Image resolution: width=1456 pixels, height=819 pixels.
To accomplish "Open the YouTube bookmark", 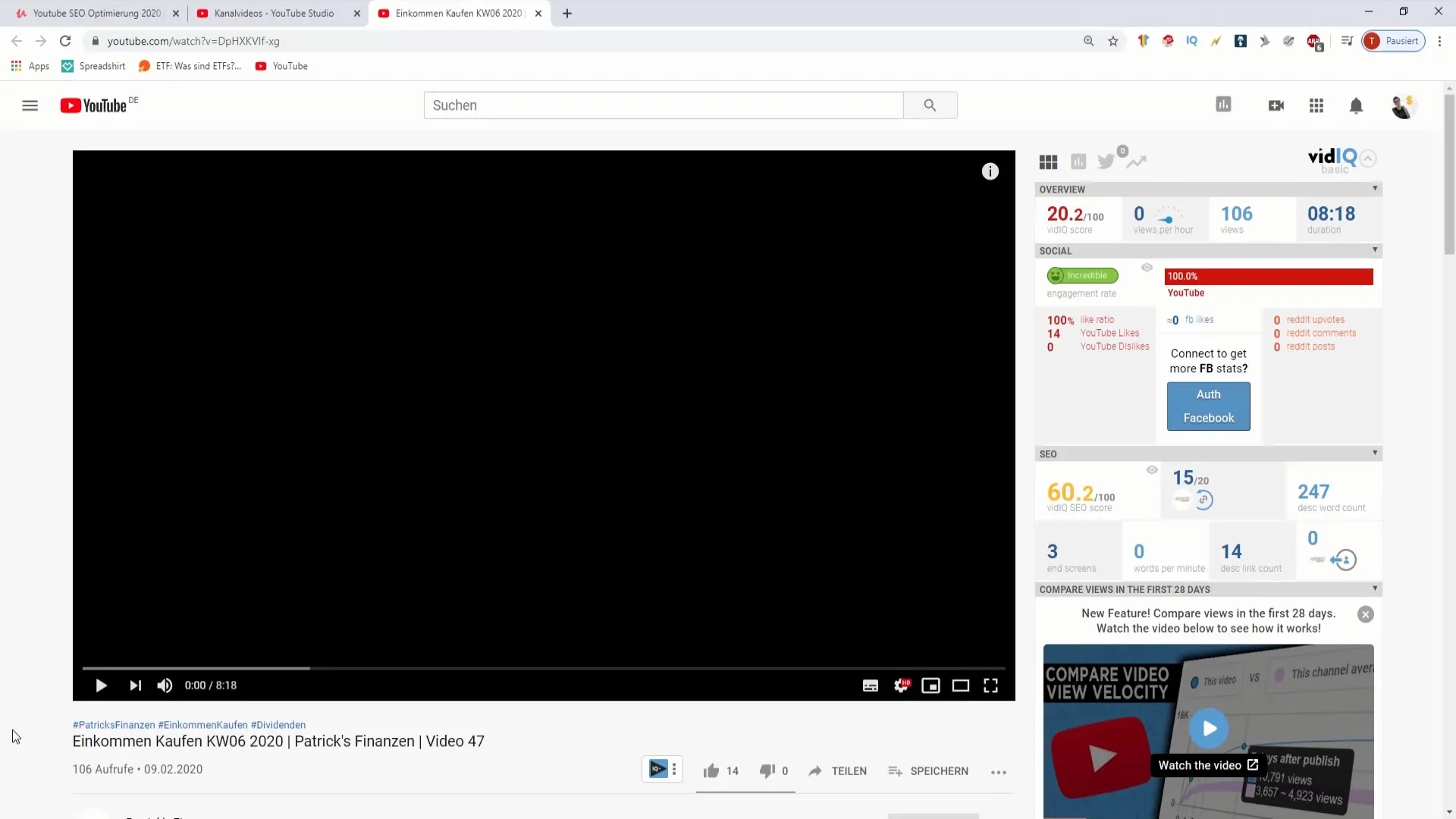I will pos(281,66).
